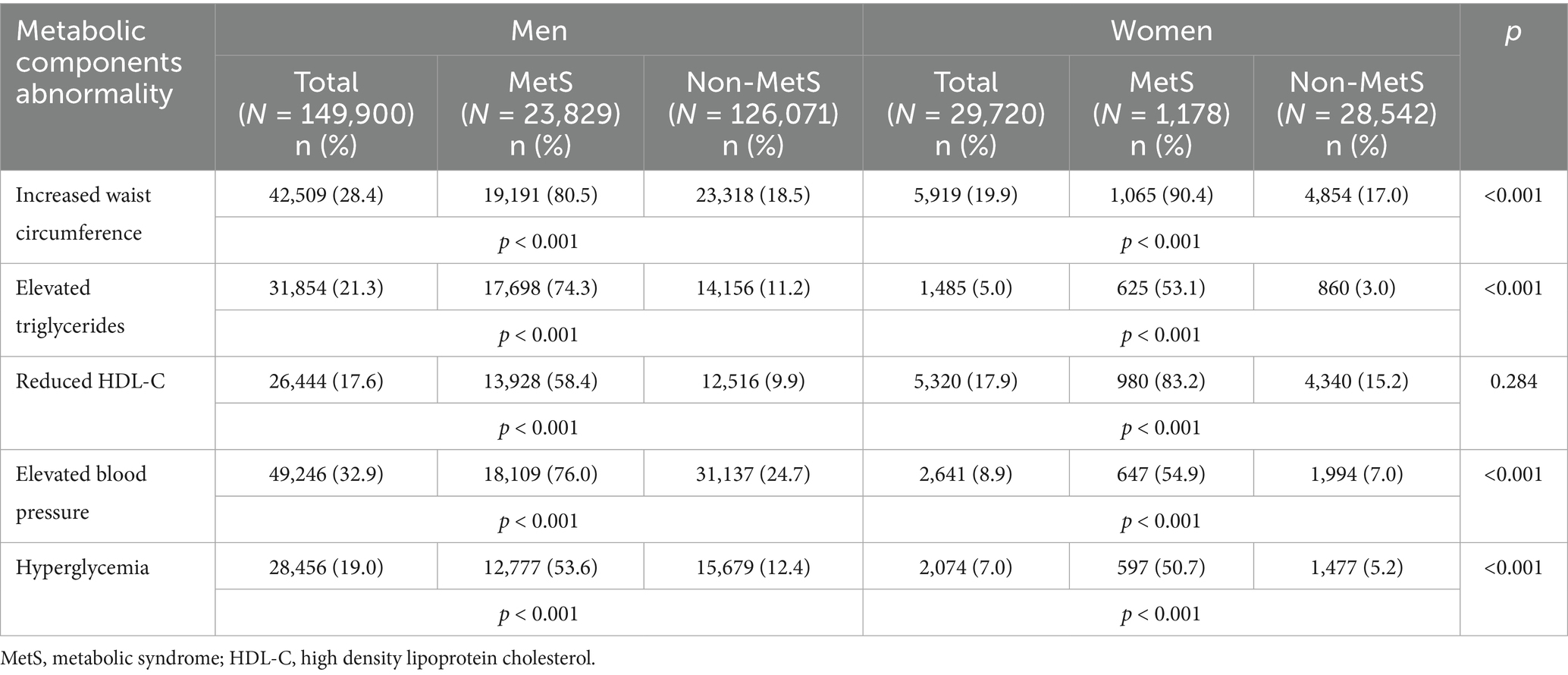1568x675 pixels.
Task: Click the Hyperglycemia row label
Action: pos(82,567)
